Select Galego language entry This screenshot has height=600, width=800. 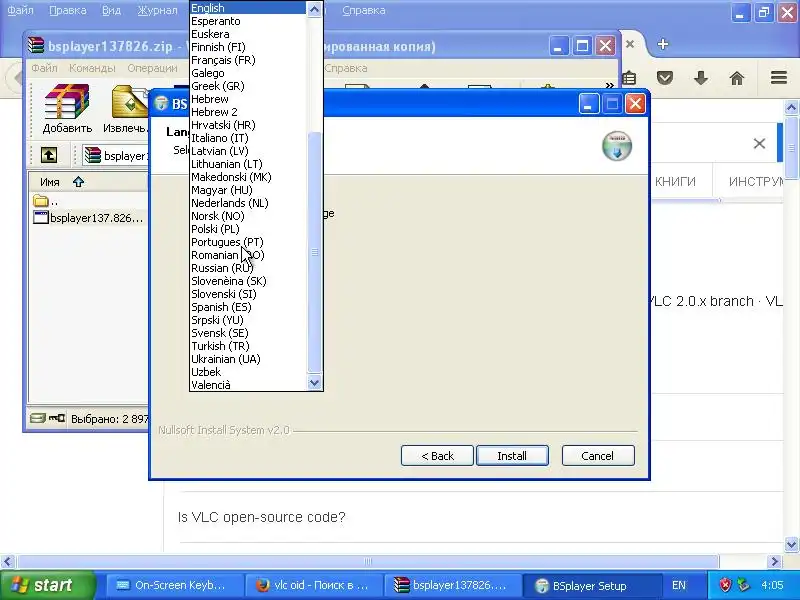click(x=248, y=73)
